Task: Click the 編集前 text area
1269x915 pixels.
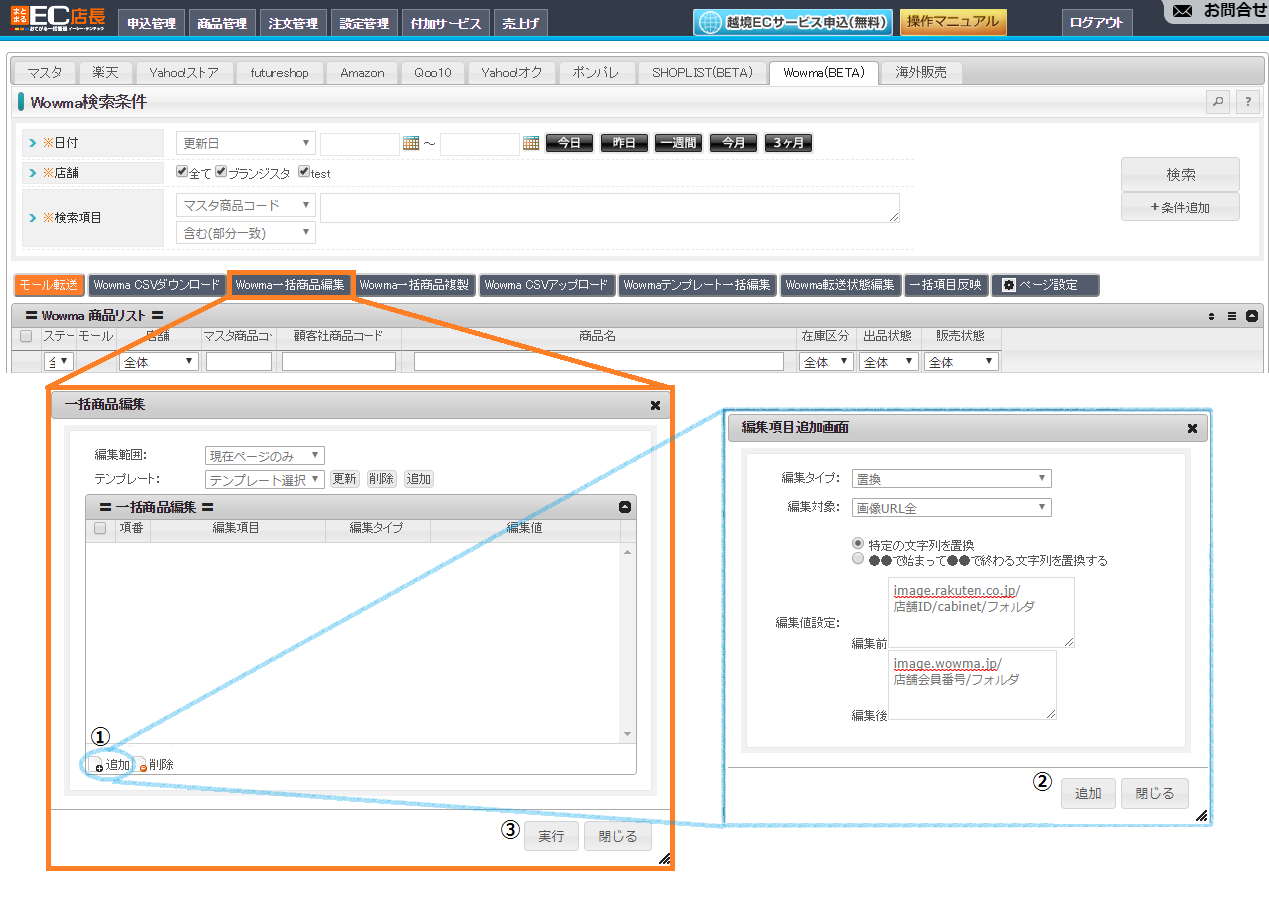Action: (981, 612)
